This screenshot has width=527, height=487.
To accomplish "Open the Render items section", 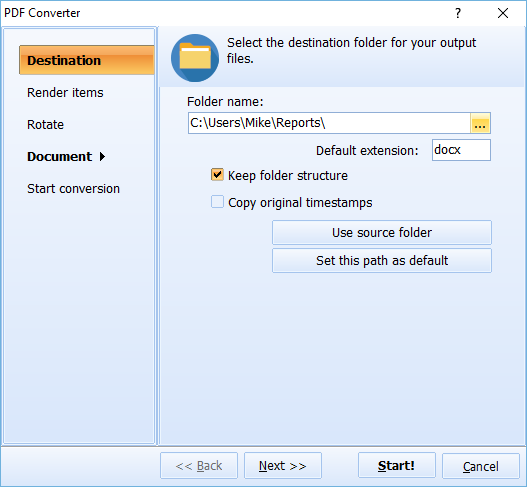I will (x=65, y=92).
